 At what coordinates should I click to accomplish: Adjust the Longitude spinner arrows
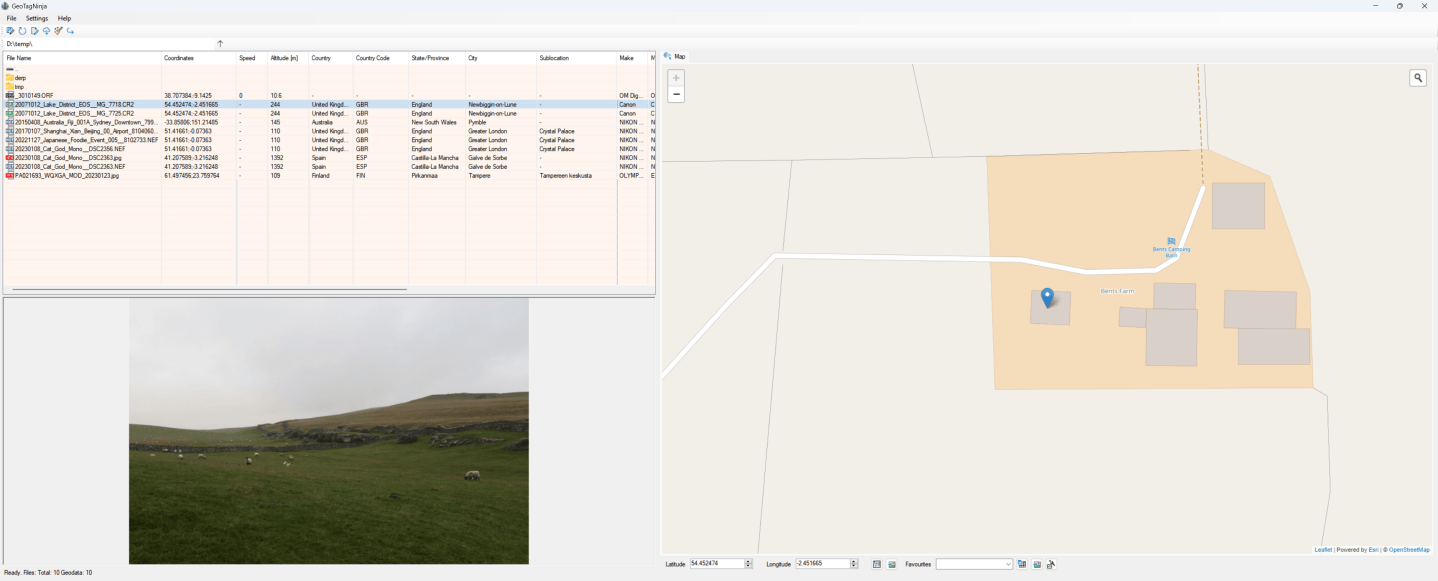click(853, 564)
